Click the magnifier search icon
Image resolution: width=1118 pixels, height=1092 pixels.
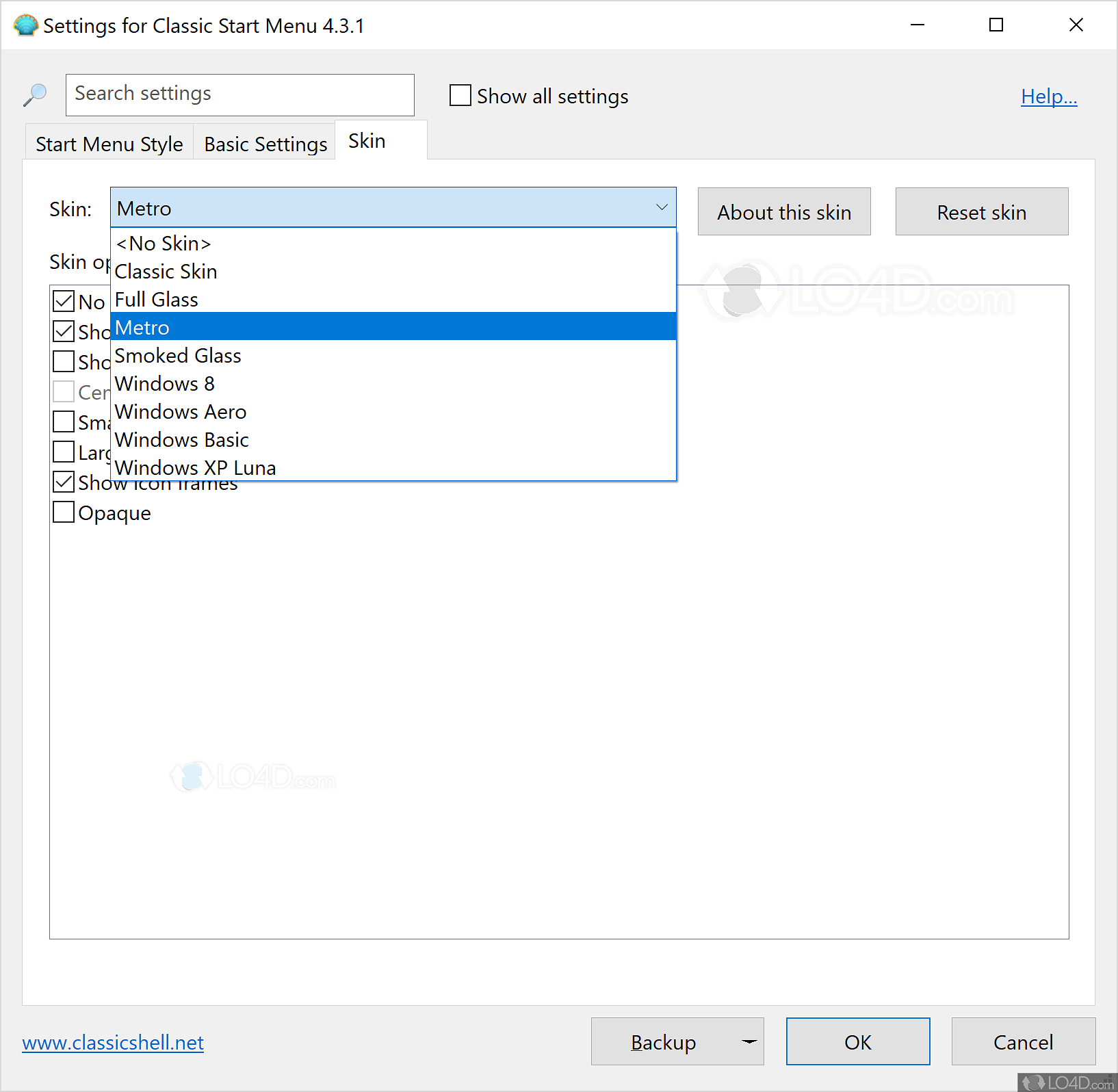(x=35, y=95)
